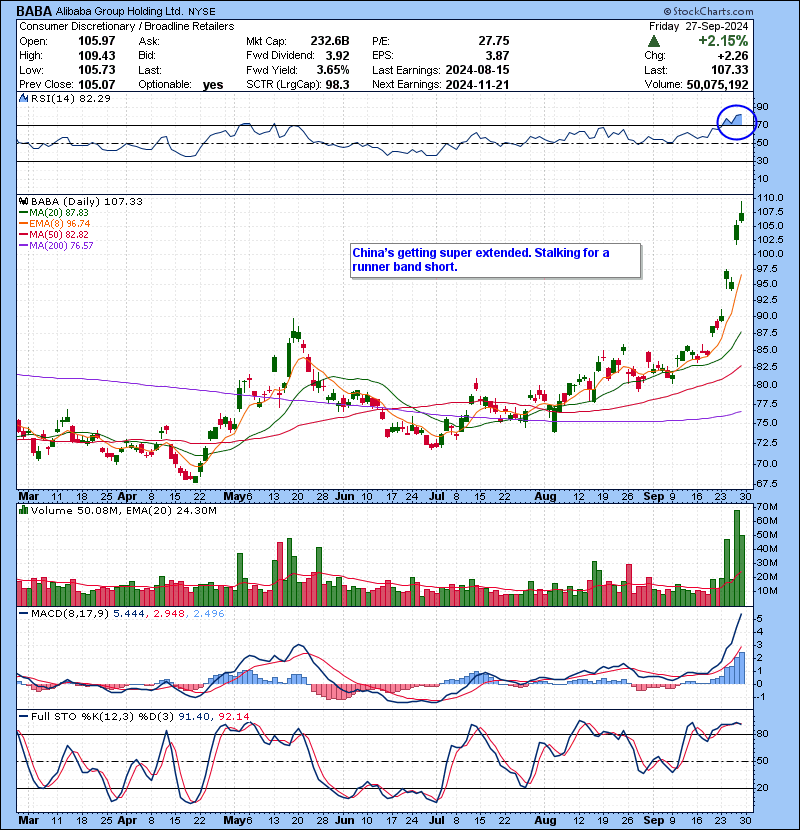Click the Last price value 107.33 in header
Screen dimensions: 800x830
coord(730,70)
